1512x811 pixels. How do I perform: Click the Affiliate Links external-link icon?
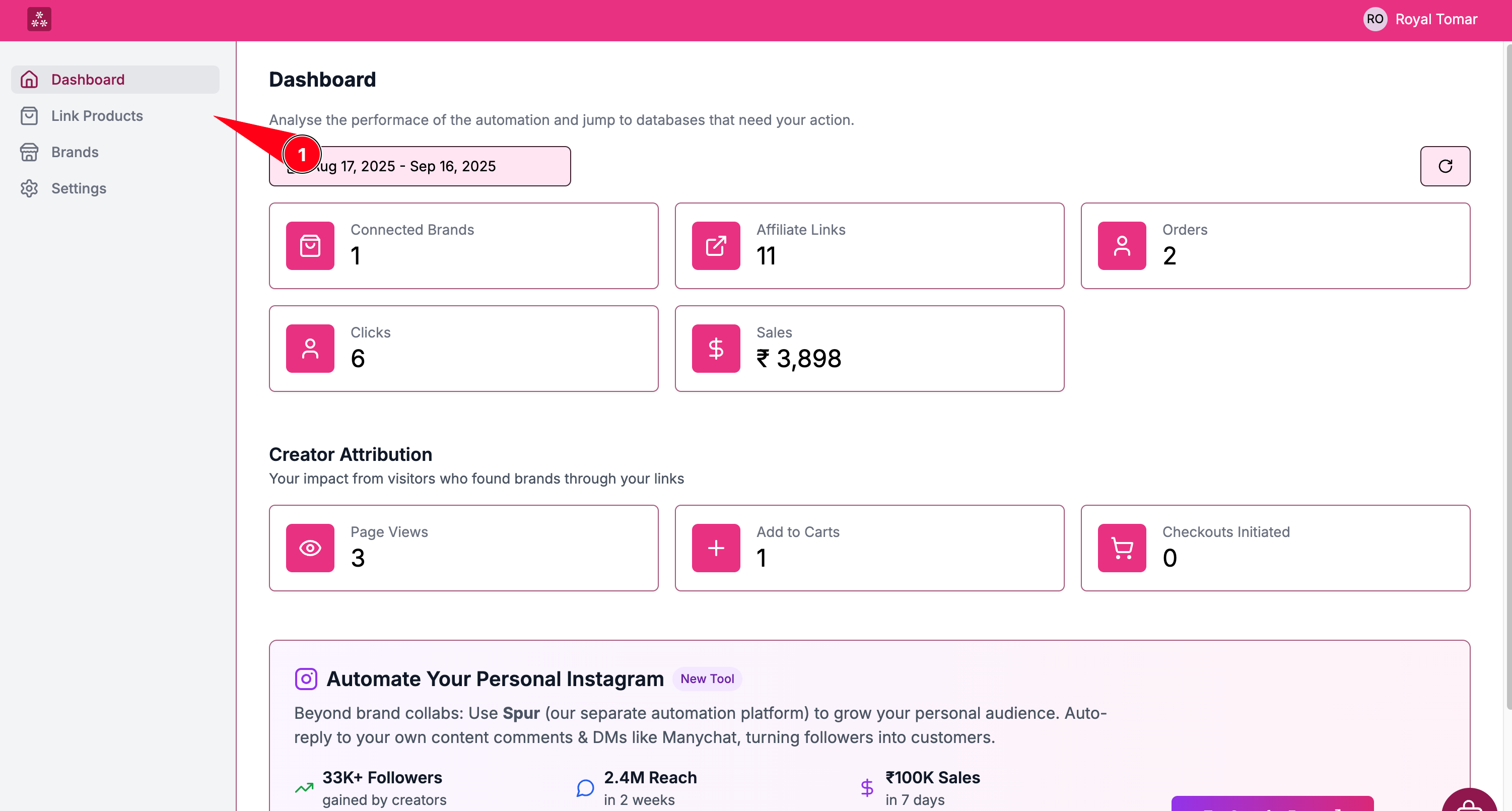tap(716, 246)
